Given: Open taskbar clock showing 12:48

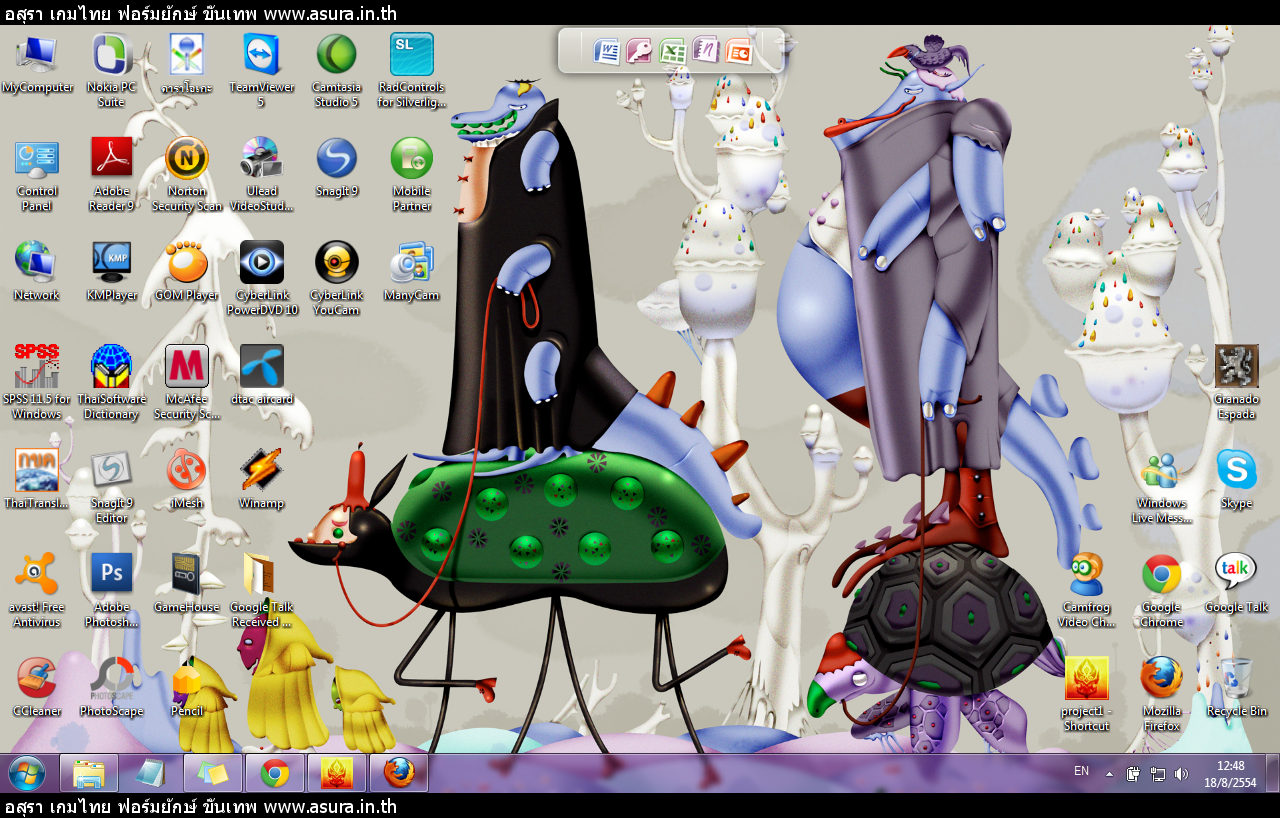Looking at the screenshot, I should (x=1230, y=773).
